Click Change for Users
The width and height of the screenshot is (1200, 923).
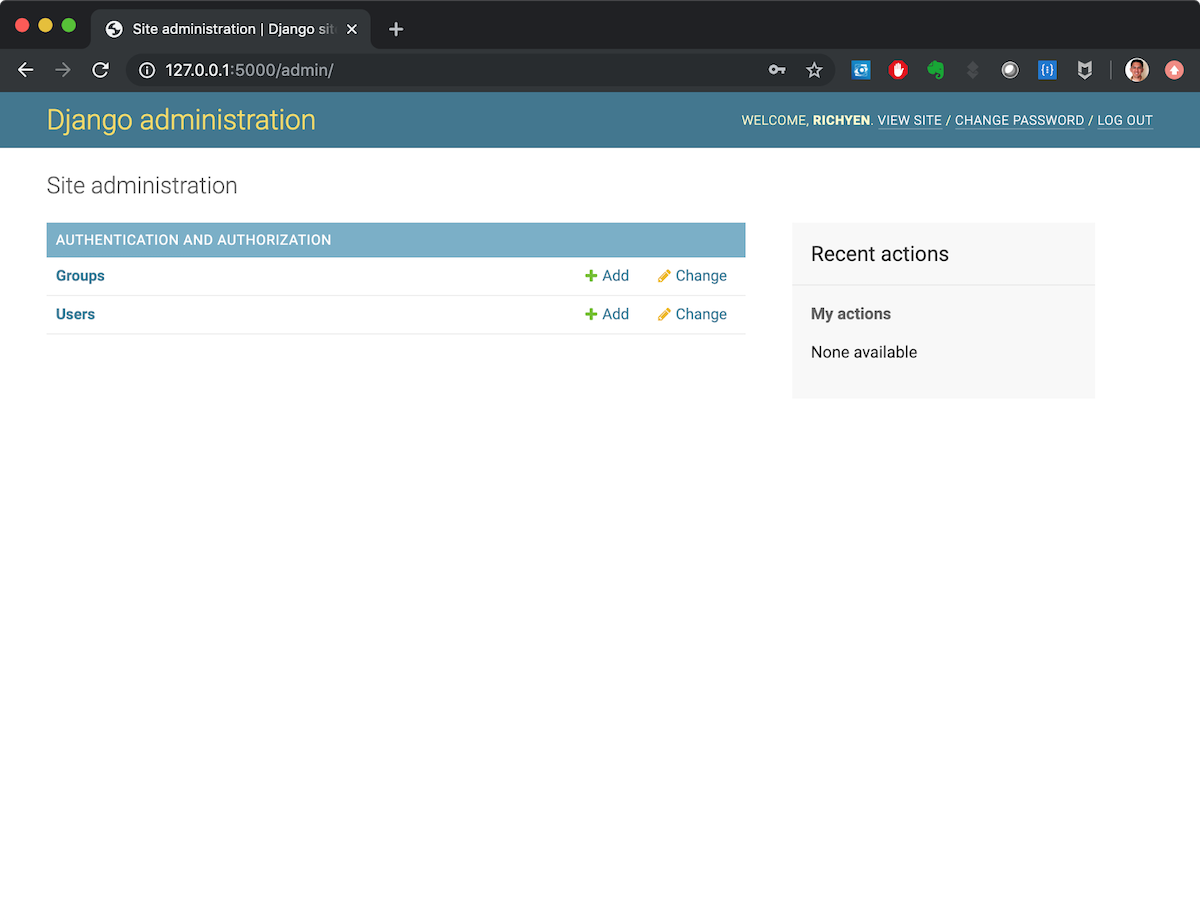point(692,314)
